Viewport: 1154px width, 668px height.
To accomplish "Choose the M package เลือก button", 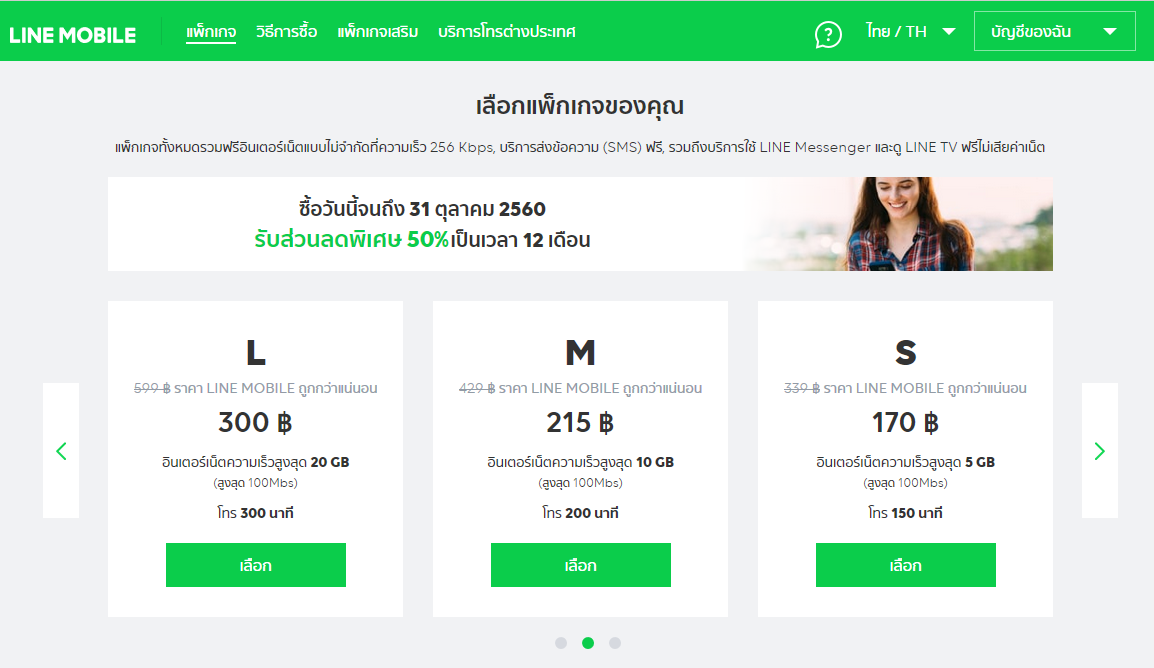I will 581,565.
